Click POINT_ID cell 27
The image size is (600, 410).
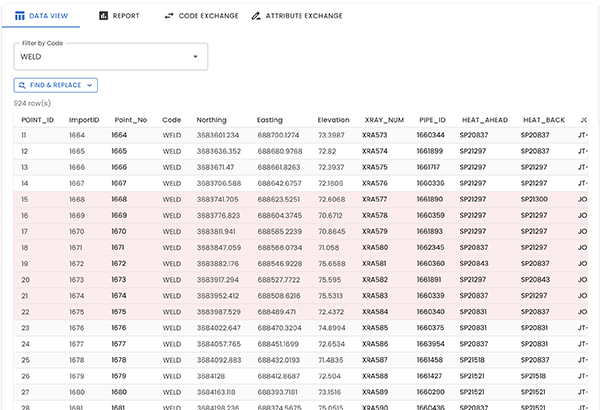pyautogui.click(x=25, y=392)
